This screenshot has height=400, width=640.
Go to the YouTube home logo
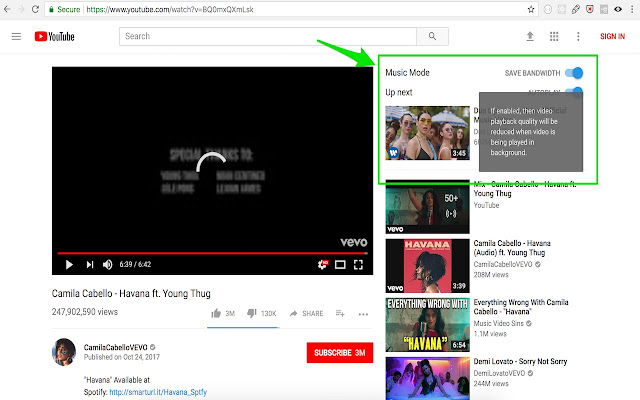point(54,36)
